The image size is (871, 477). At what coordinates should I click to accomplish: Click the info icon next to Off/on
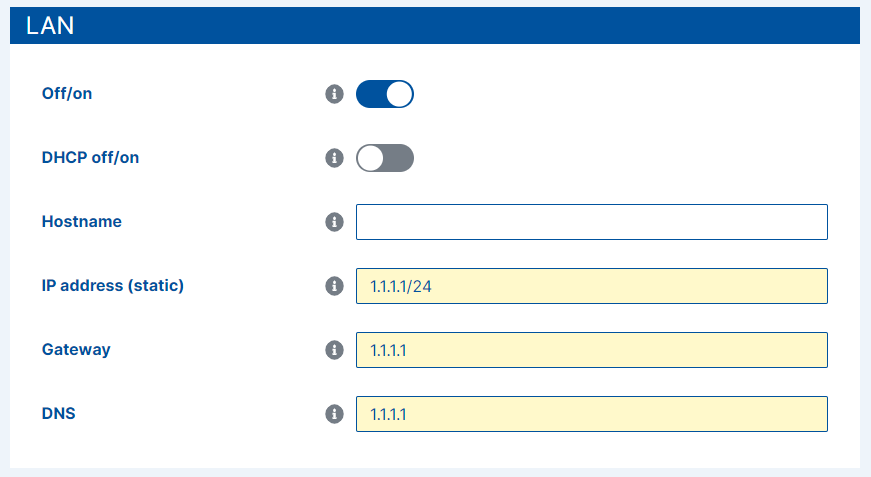[x=334, y=95]
